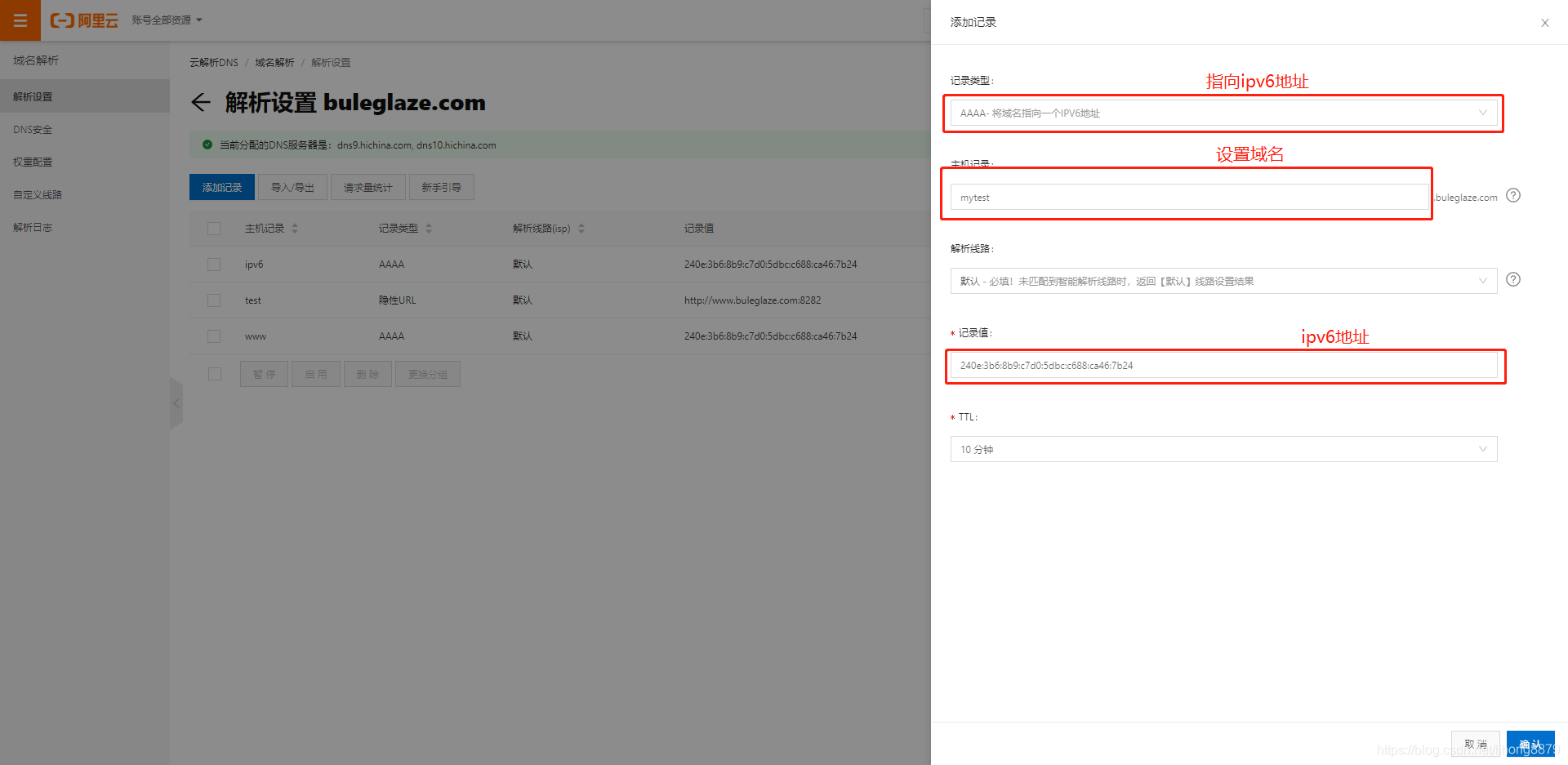
Task: Select 解析日志 from the sidebar
Action: pyautogui.click(x=33, y=227)
